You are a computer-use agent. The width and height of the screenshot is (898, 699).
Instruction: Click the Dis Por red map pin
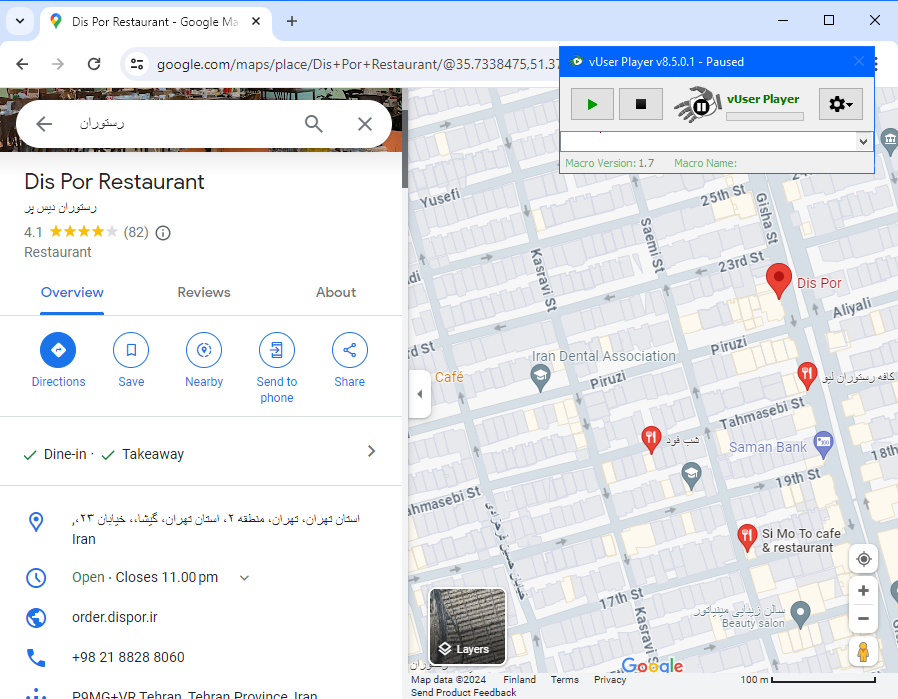(779, 280)
